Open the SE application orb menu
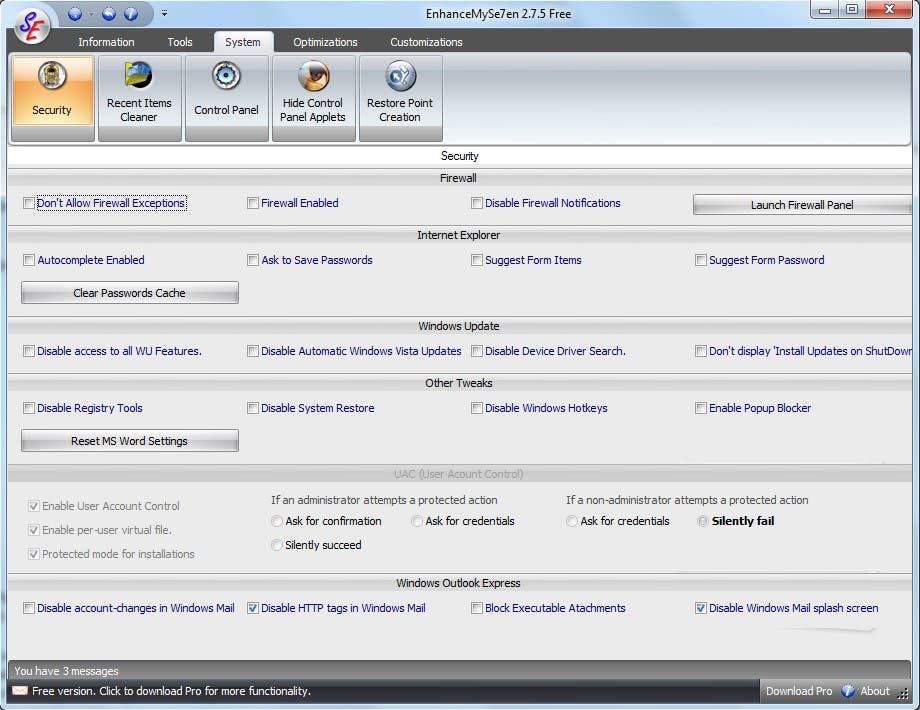 pos(32,26)
